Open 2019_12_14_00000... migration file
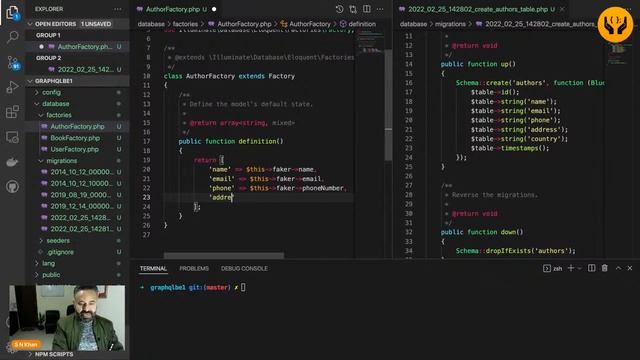The width and height of the screenshot is (640, 360). (78, 207)
